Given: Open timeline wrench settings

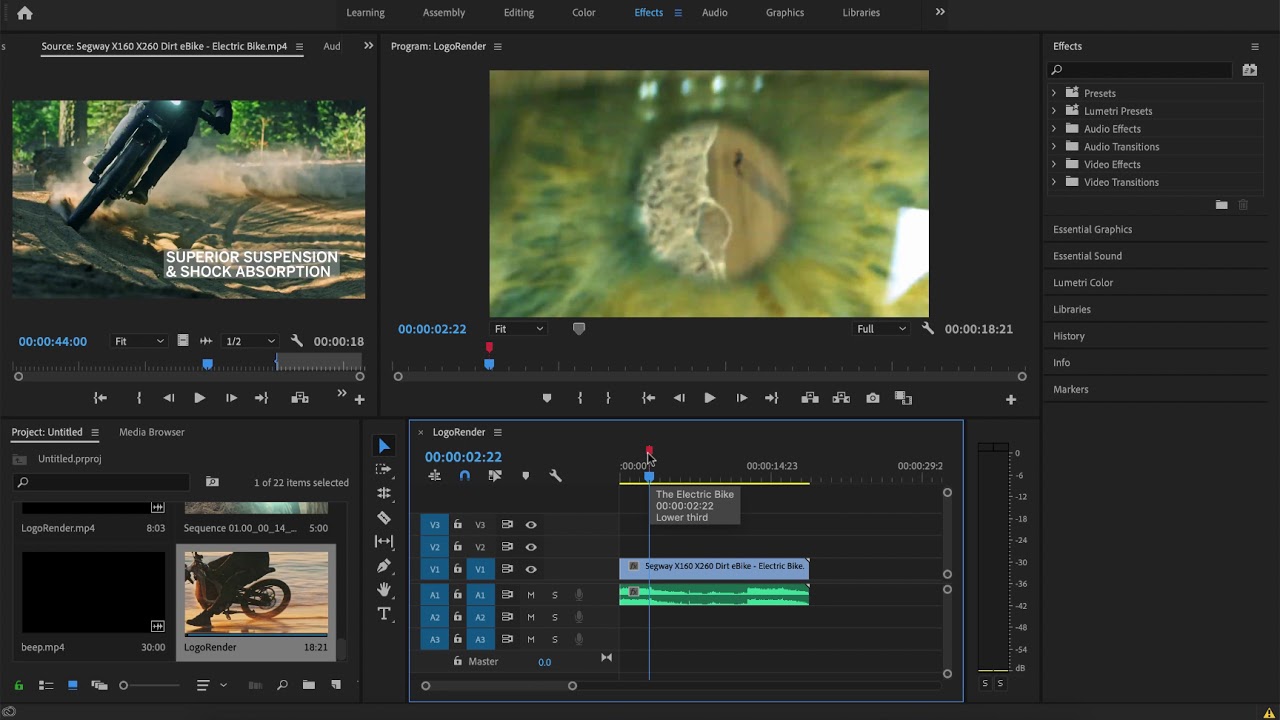Looking at the screenshot, I should coord(555,476).
